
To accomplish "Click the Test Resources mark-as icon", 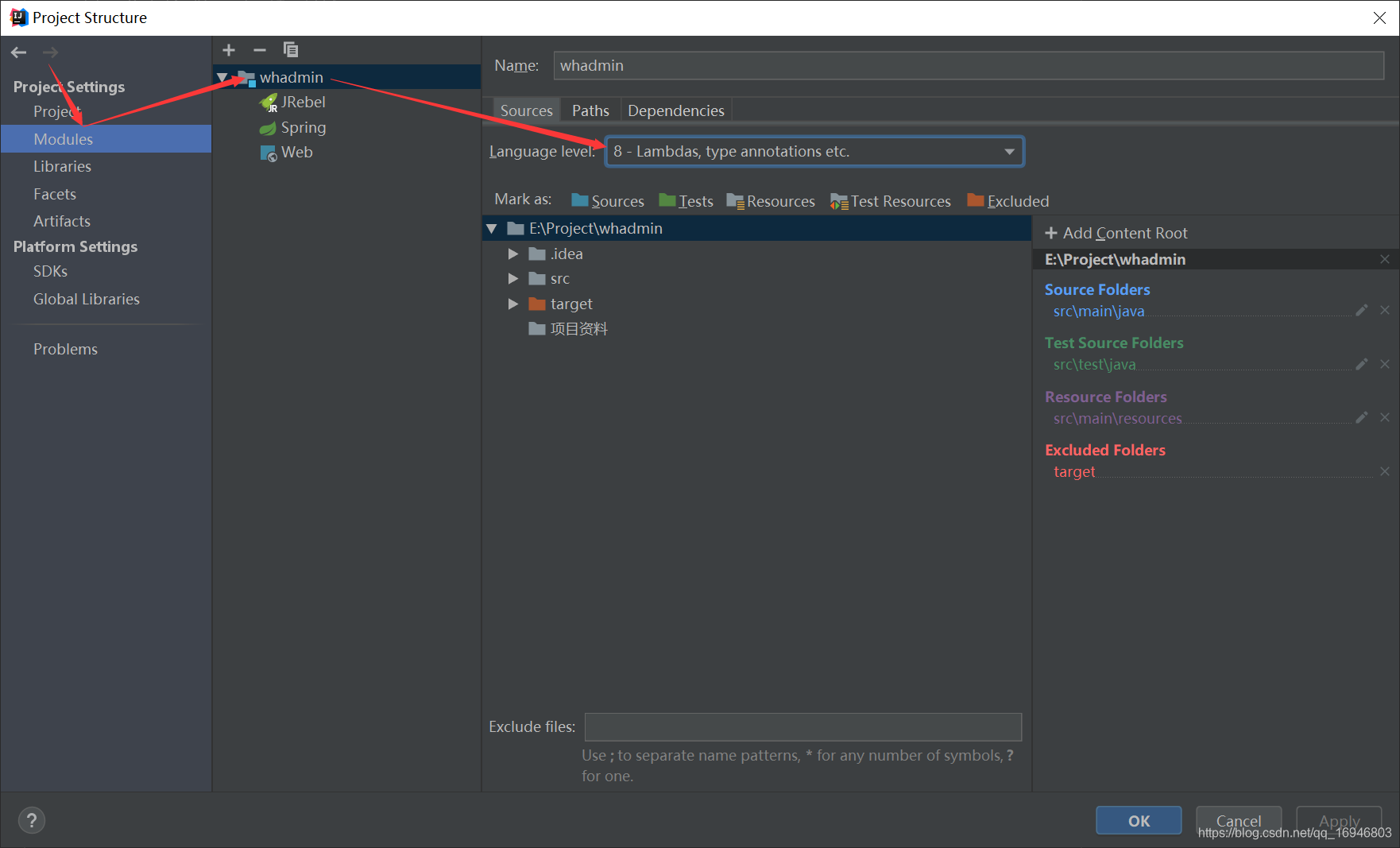I will 837,200.
